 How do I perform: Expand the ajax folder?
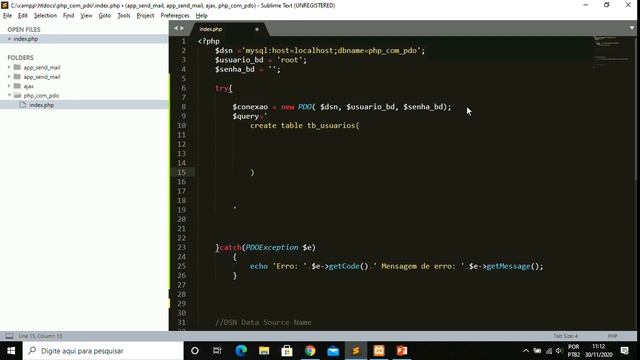[x=9, y=86]
